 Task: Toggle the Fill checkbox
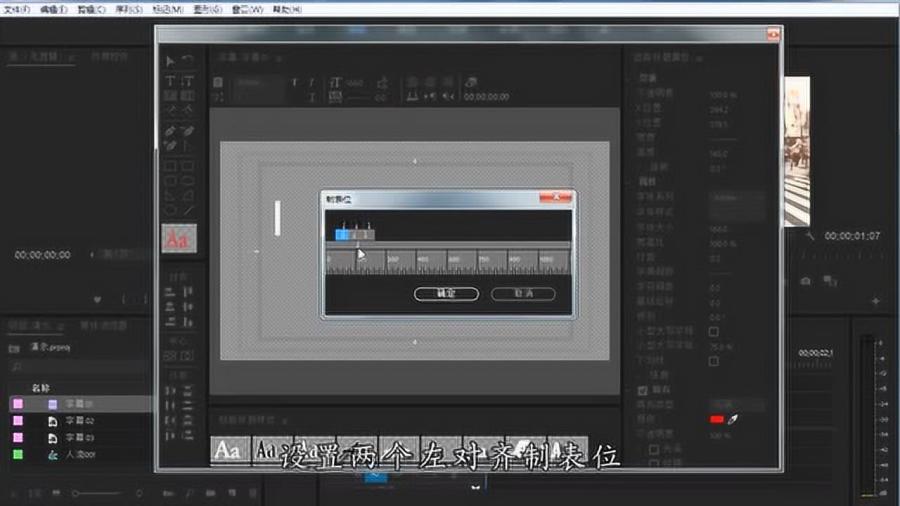click(643, 390)
